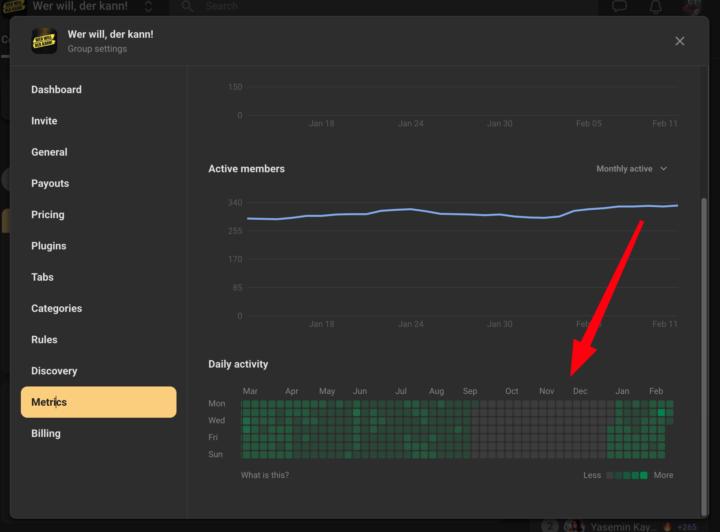Toggle the group switcher arrows next to title
The width and height of the screenshot is (720, 532).
click(148, 6)
